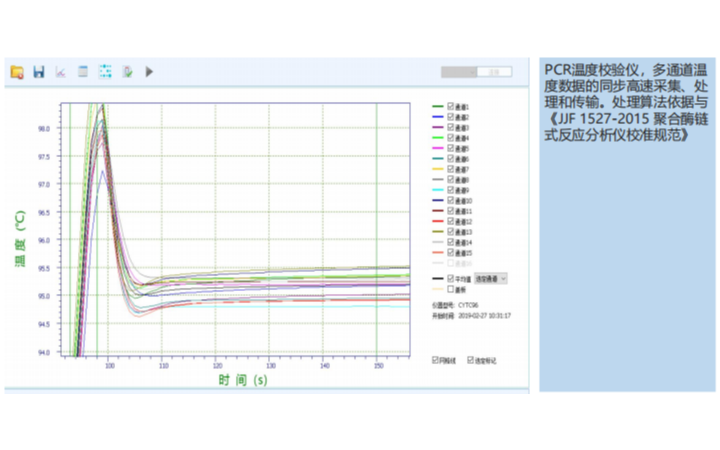
Task: Uncheck the 通道13 channel checkbox
Action: pyautogui.click(x=450, y=231)
